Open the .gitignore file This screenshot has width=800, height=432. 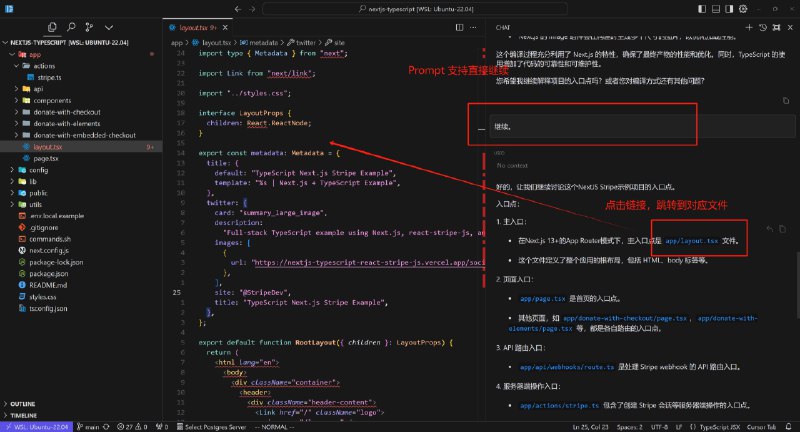coord(44,227)
